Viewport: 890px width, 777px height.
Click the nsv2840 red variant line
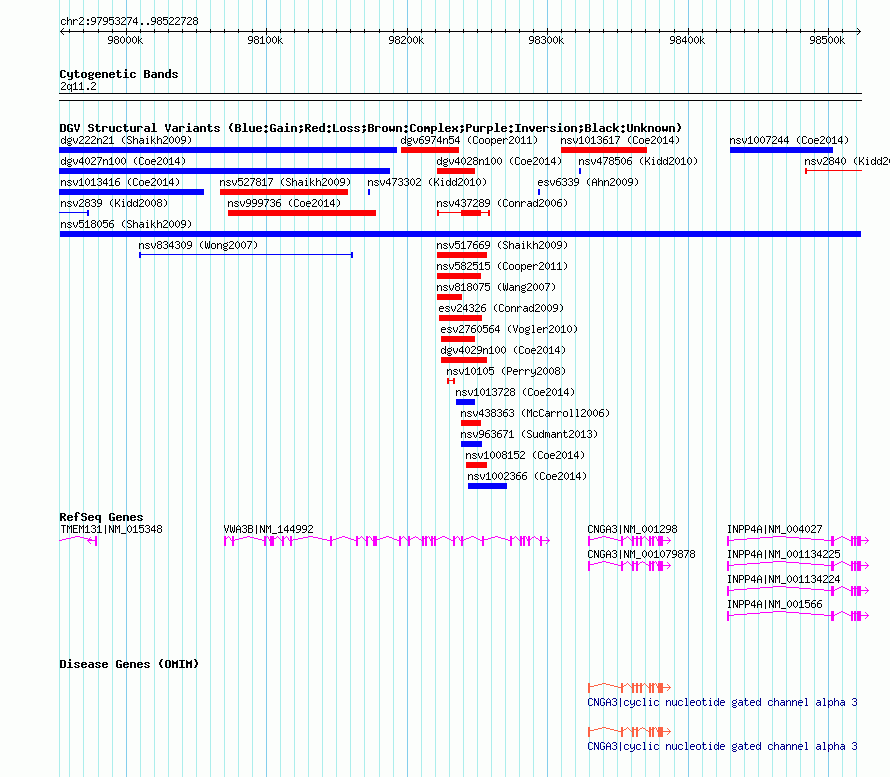pos(833,171)
